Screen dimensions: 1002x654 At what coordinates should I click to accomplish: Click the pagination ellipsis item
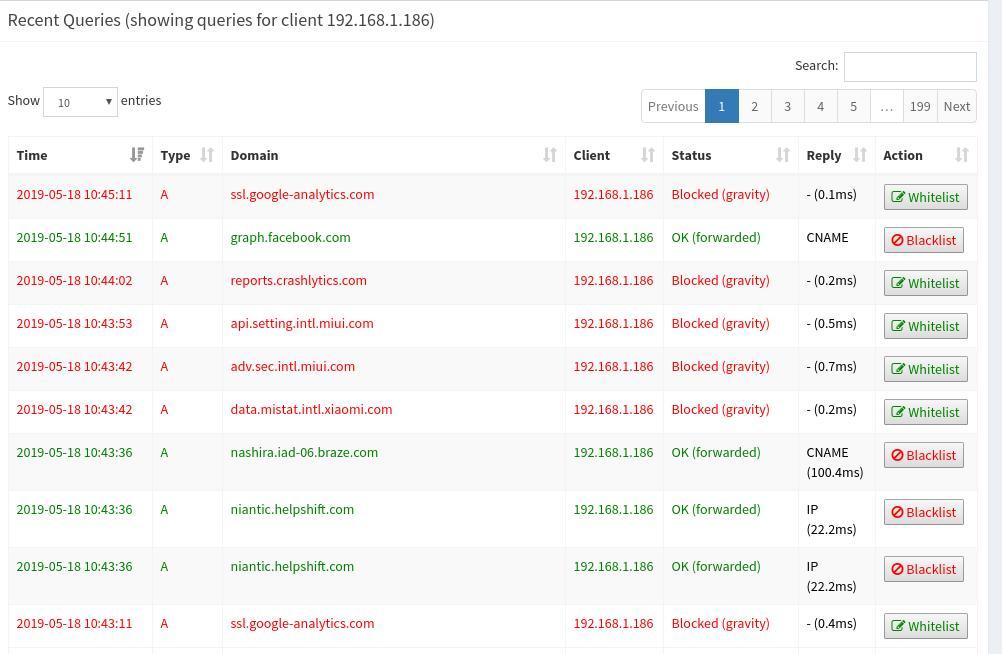tap(886, 106)
